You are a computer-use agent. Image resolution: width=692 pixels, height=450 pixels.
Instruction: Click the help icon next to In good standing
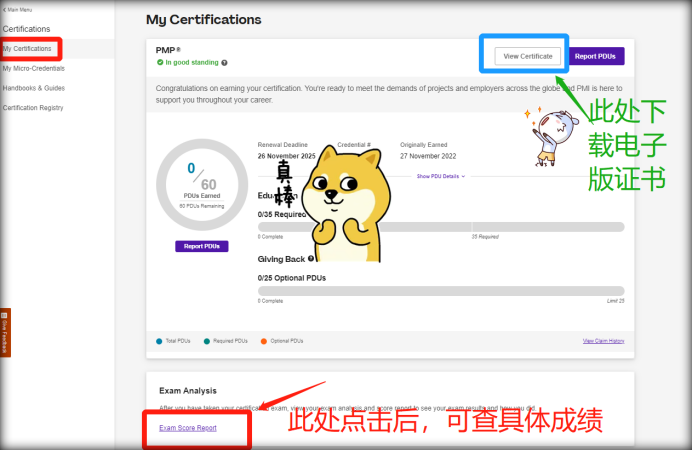click(224, 63)
